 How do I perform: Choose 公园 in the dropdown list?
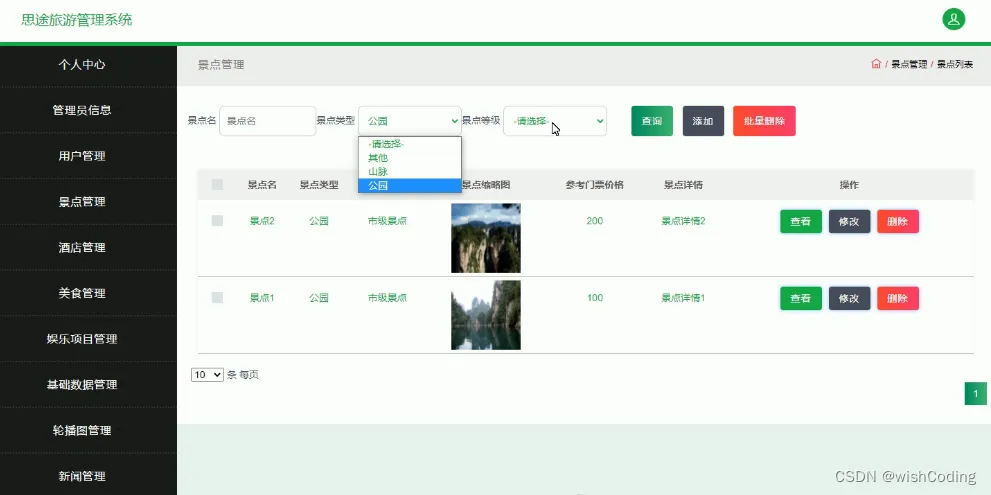click(x=410, y=186)
